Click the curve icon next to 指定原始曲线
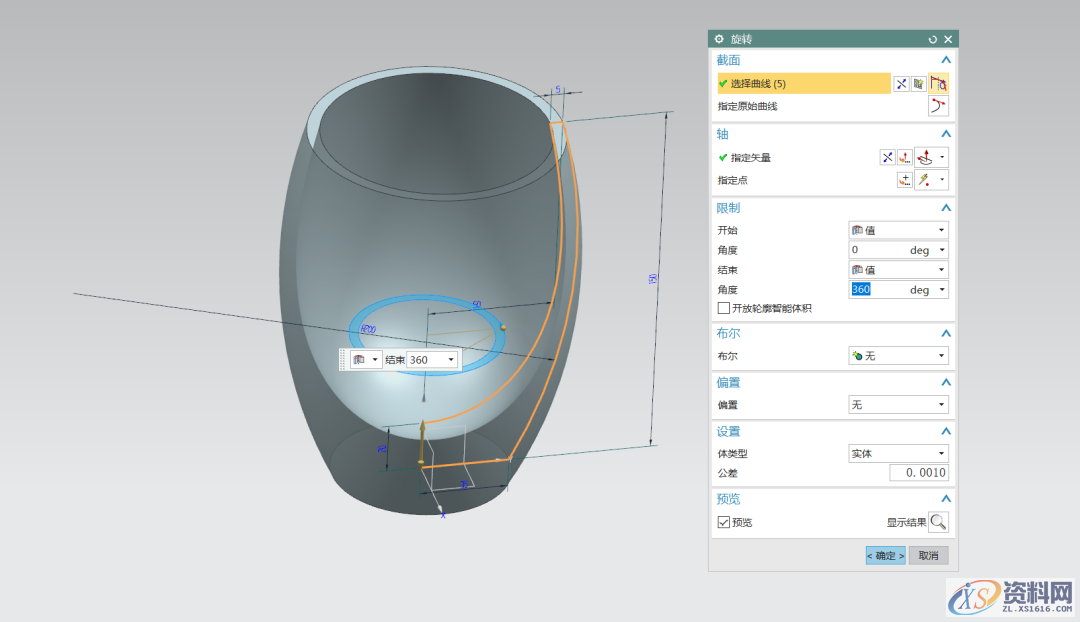This screenshot has width=1080, height=622. click(x=938, y=106)
